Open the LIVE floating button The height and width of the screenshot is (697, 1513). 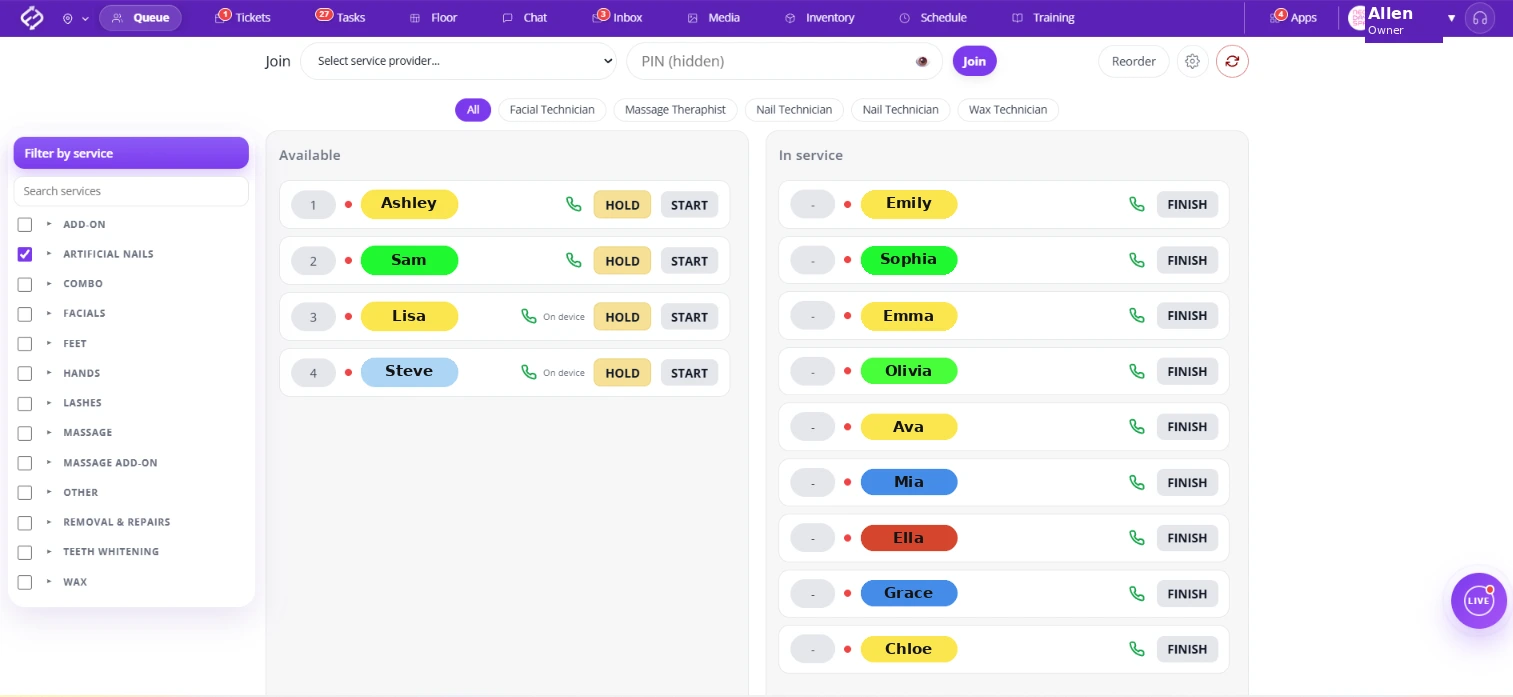click(1478, 600)
